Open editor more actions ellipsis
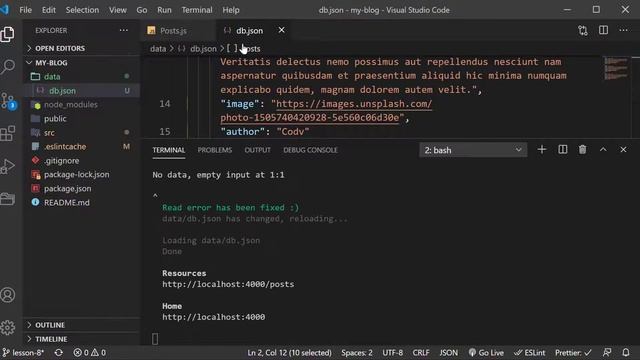Viewport: 640px width, 360px height. (623, 30)
